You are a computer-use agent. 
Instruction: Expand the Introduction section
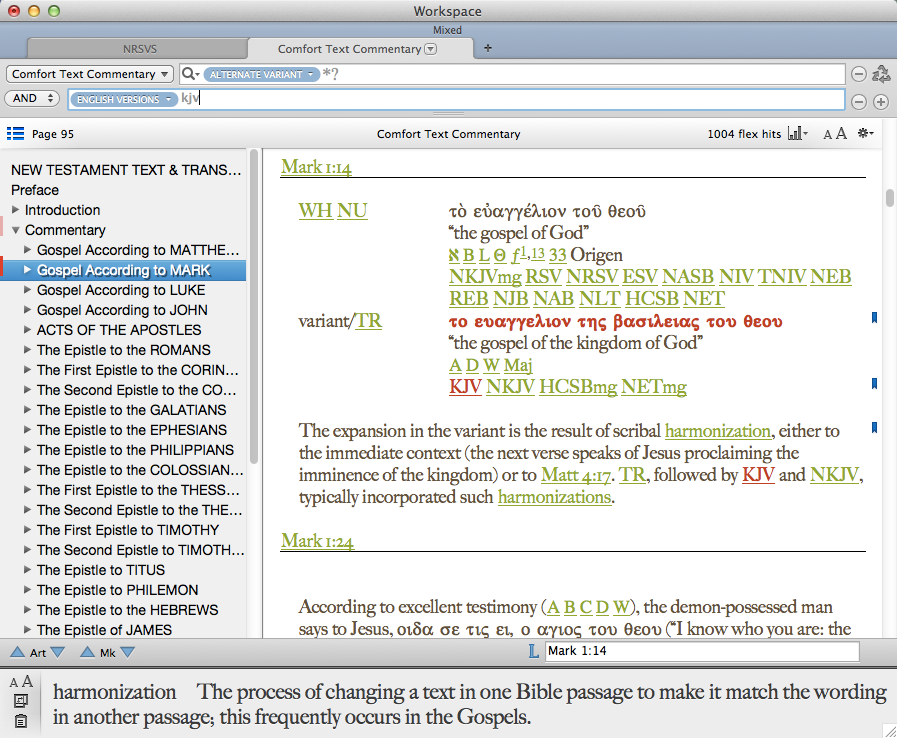point(15,210)
